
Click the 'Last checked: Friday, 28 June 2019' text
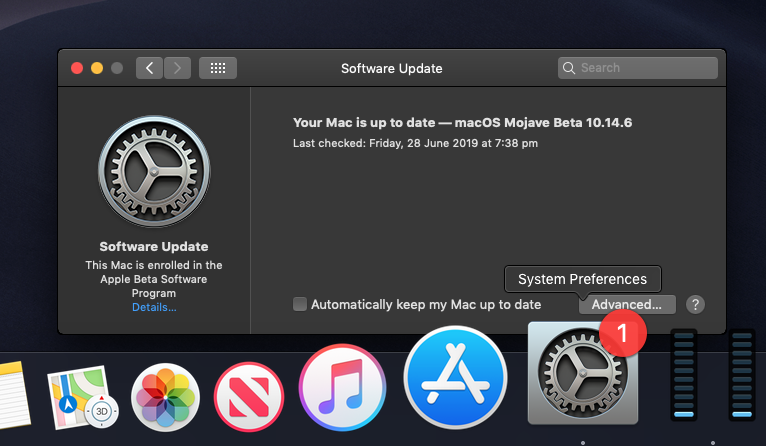[415, 143]
